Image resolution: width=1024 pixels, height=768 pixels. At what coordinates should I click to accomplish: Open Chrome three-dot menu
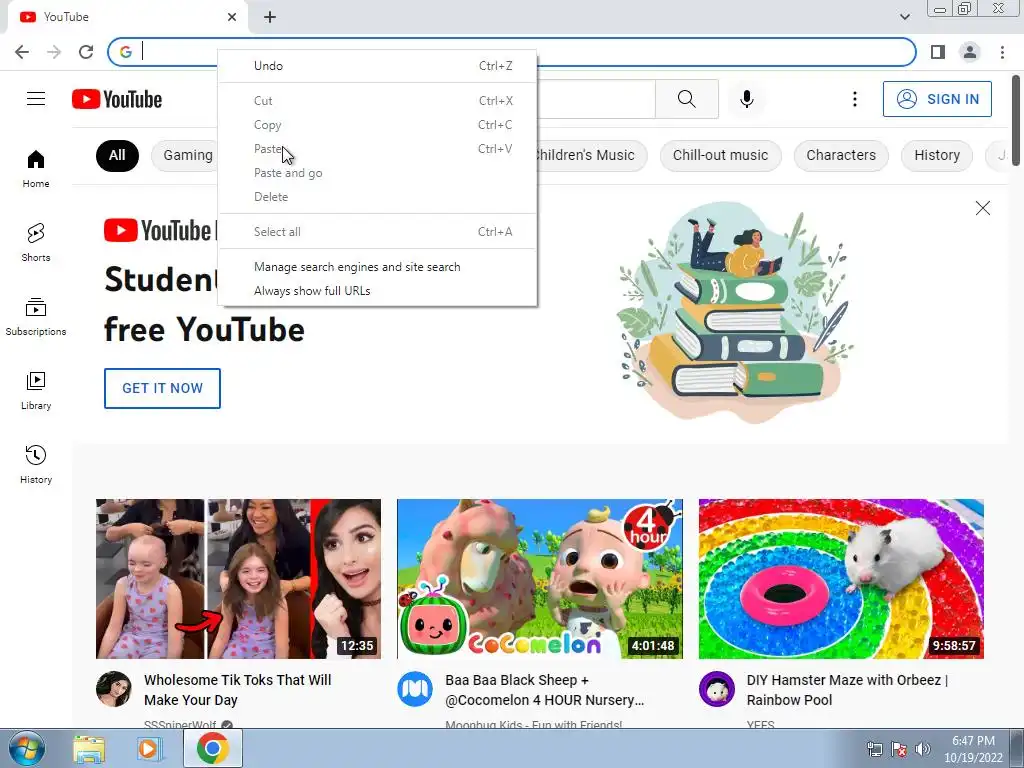1002,52
